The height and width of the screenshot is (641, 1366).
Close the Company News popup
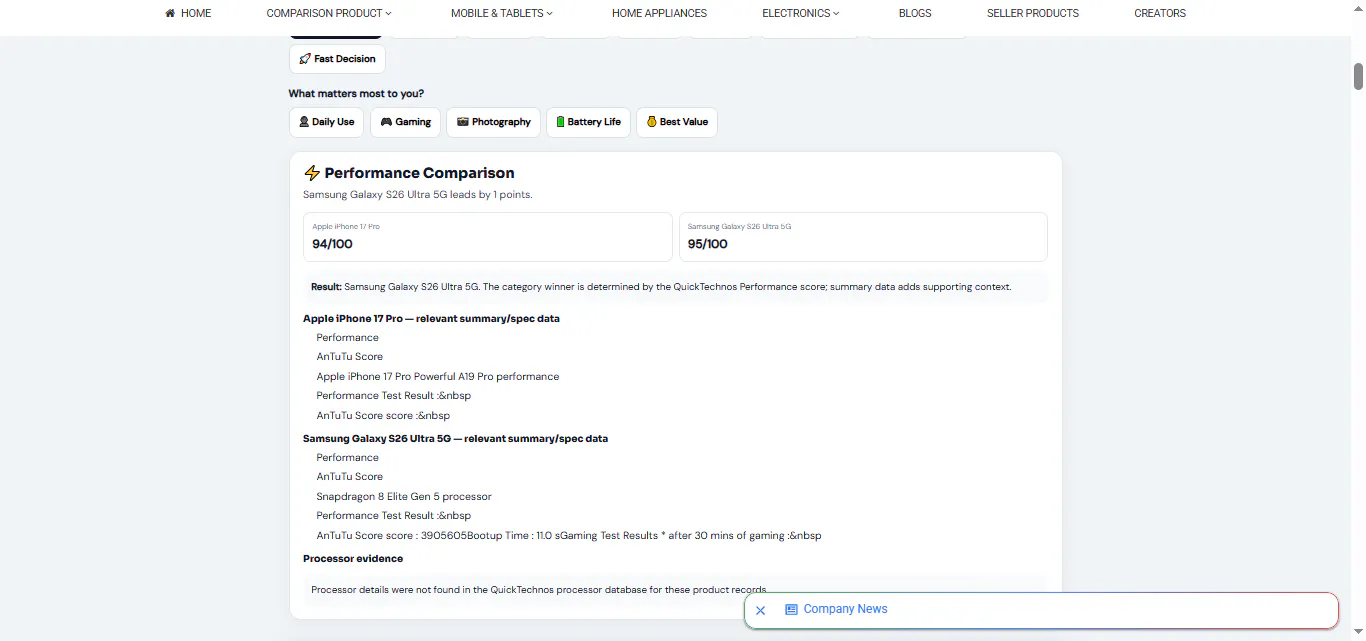(760, 610)
